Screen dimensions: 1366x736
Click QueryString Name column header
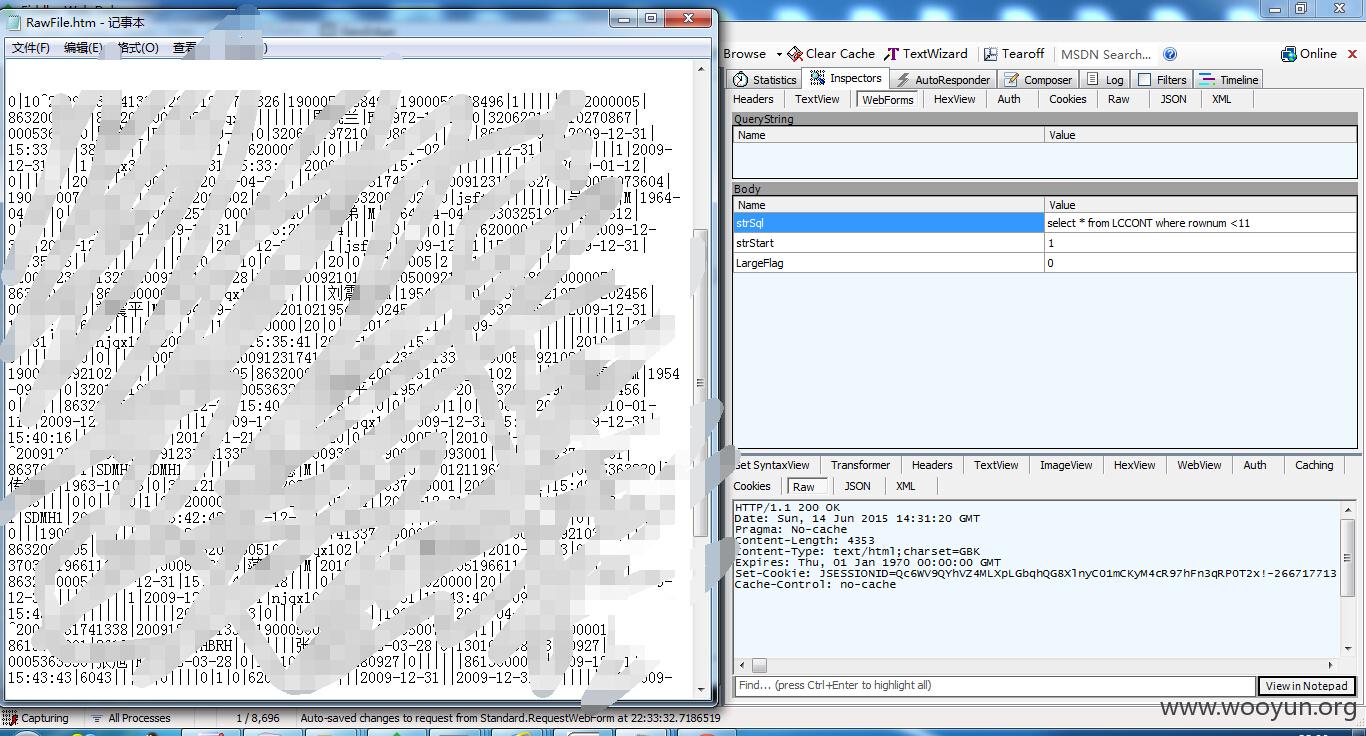pyautogui.click(x=889, y=135)
